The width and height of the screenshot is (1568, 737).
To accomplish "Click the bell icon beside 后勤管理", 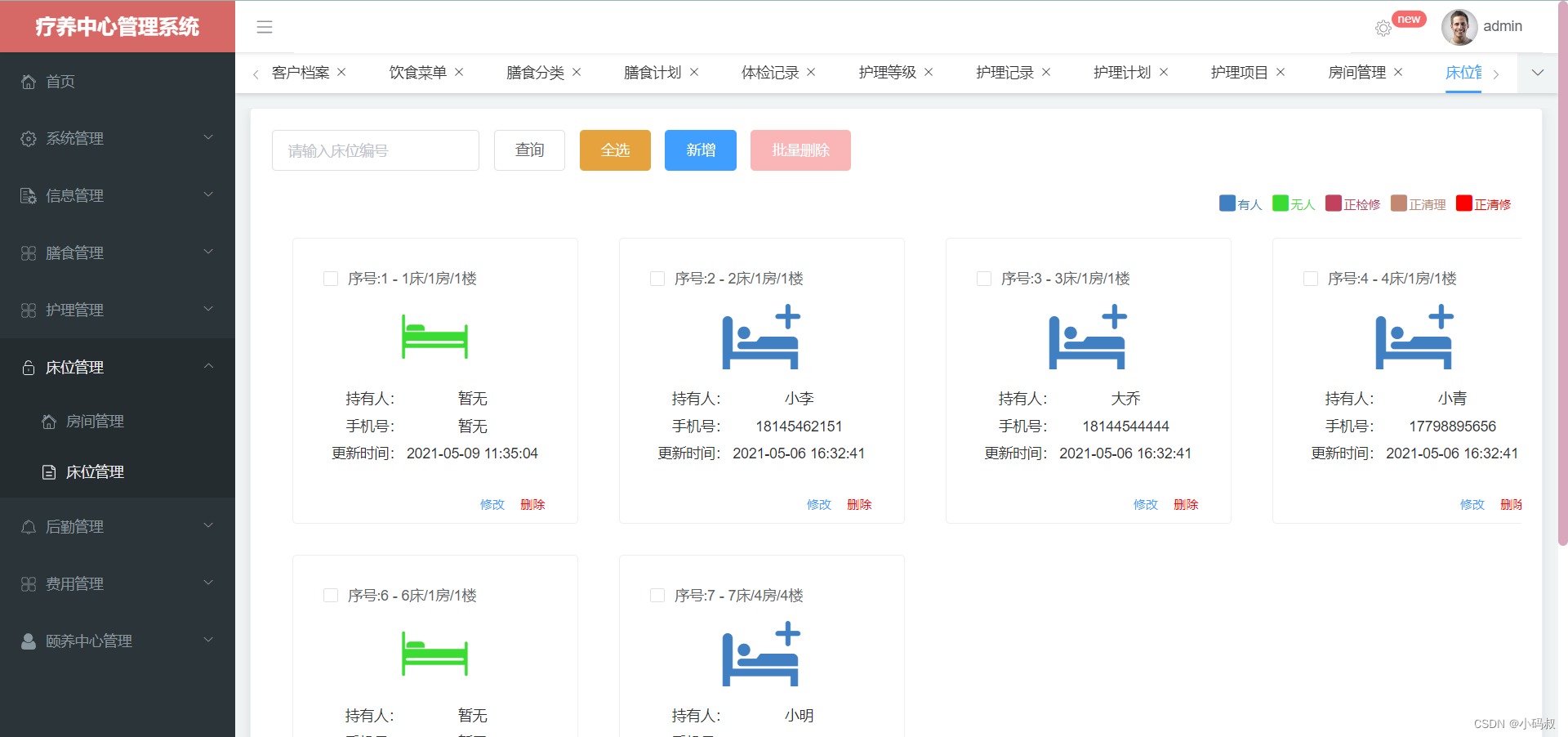I will click(x=29, y=527).
